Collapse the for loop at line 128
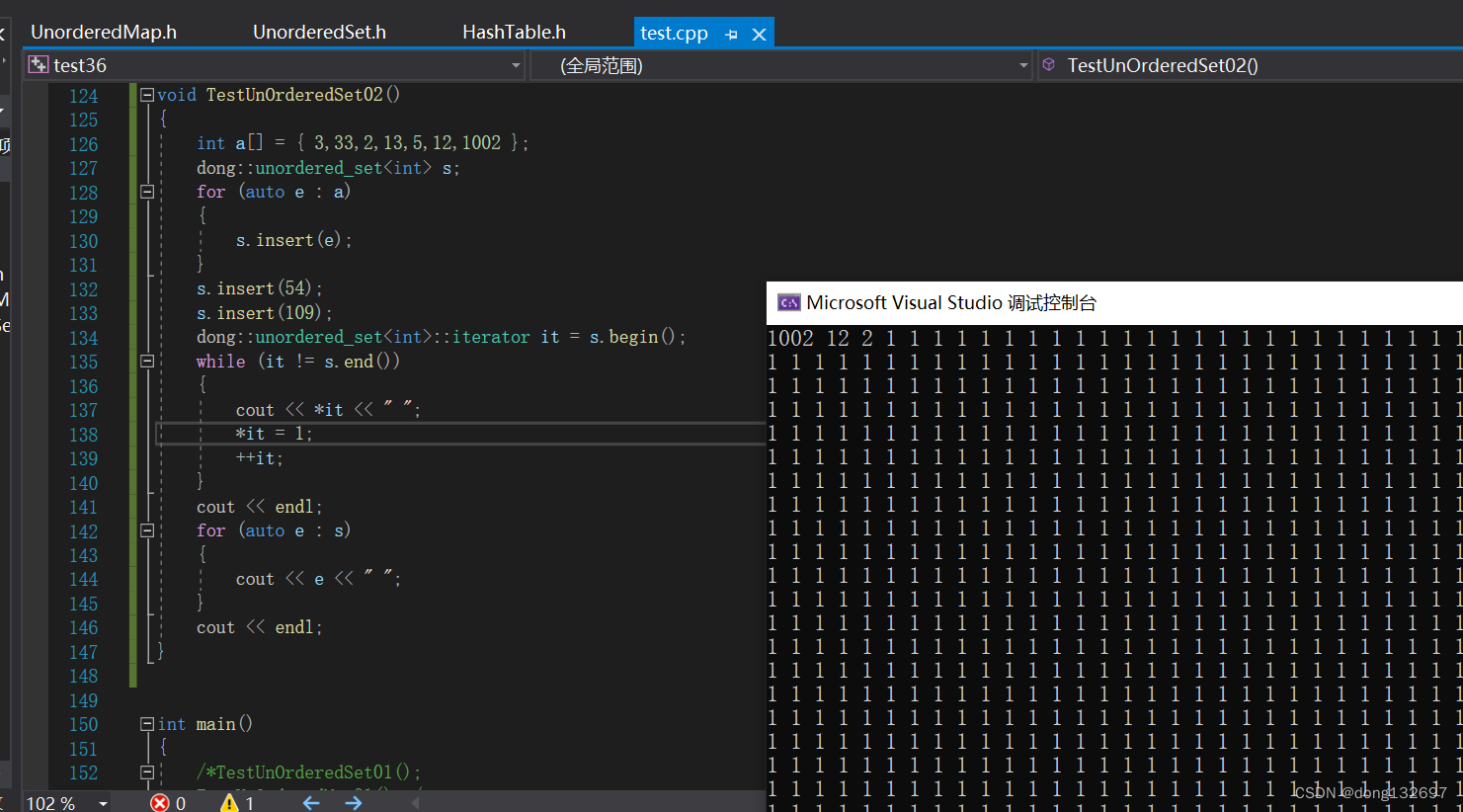 (147, 192)
